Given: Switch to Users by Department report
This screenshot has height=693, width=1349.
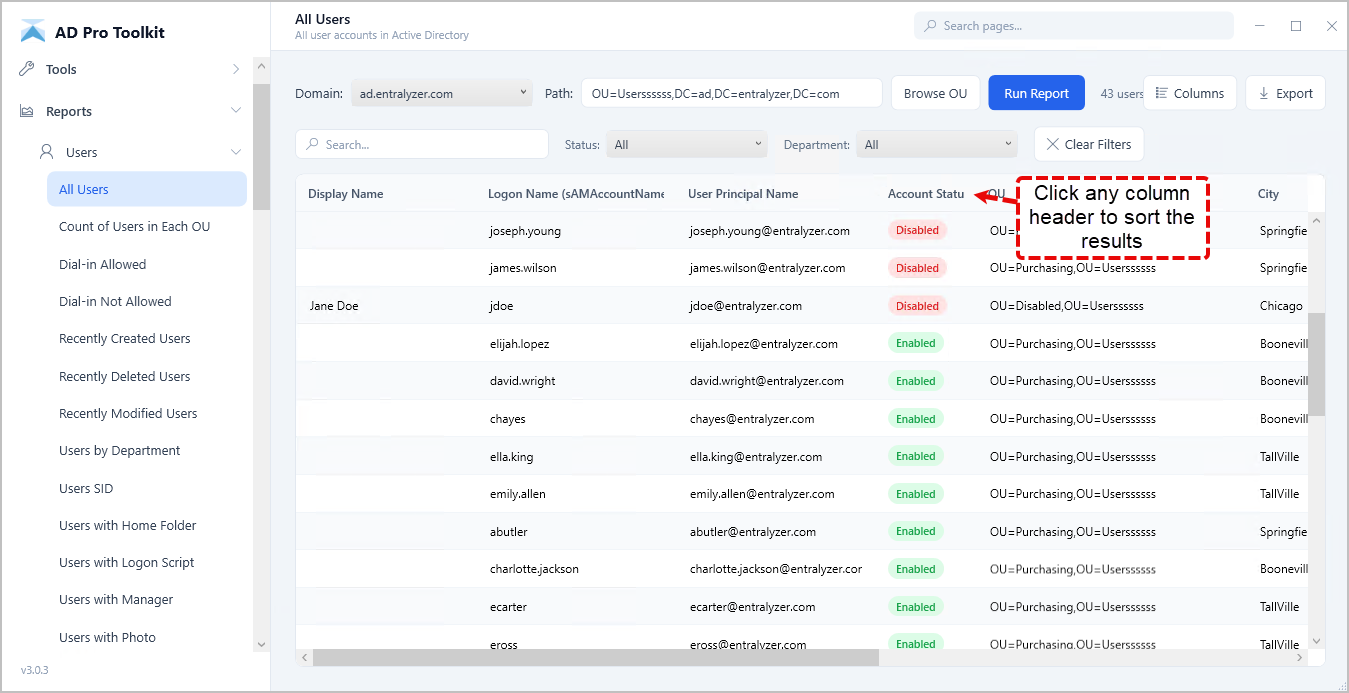Looking at the screenshot, I should (x=119, y=450).
